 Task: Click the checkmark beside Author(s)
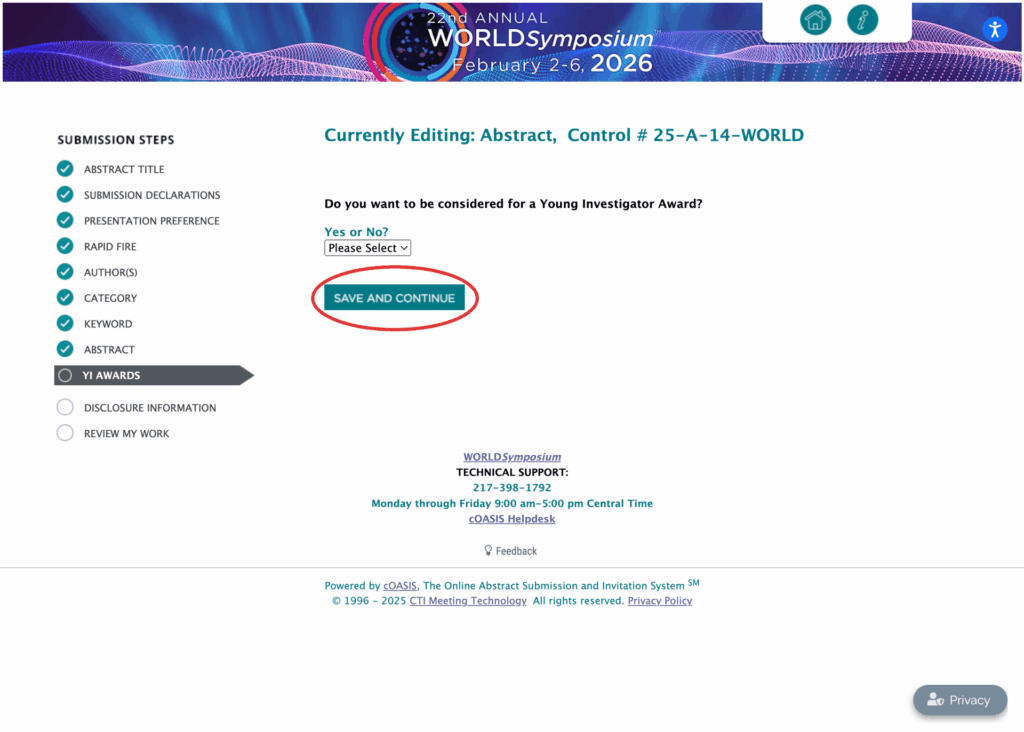[65, 272]
